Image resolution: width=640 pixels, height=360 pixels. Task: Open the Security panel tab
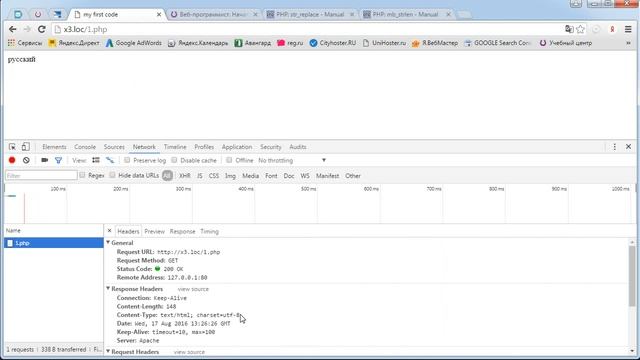[x=271, y=147]
